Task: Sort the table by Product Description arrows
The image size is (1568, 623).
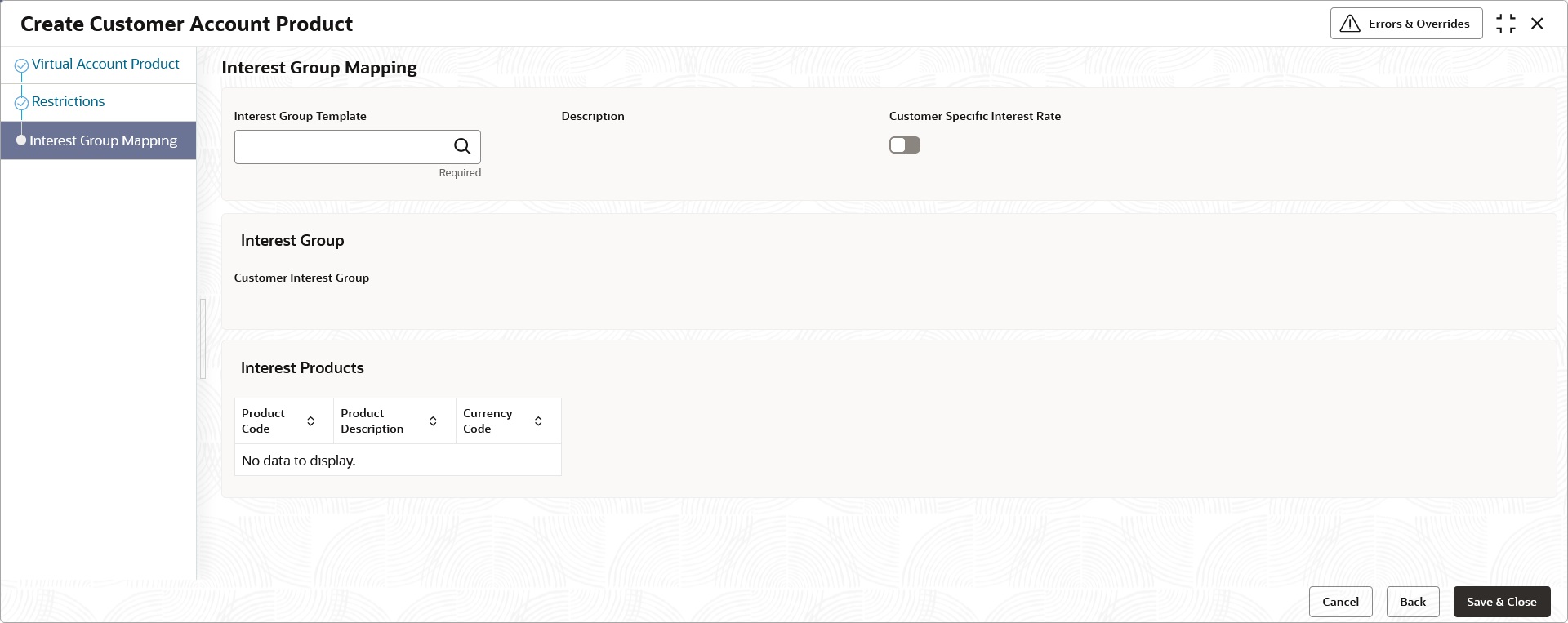Action: (433, 421)
